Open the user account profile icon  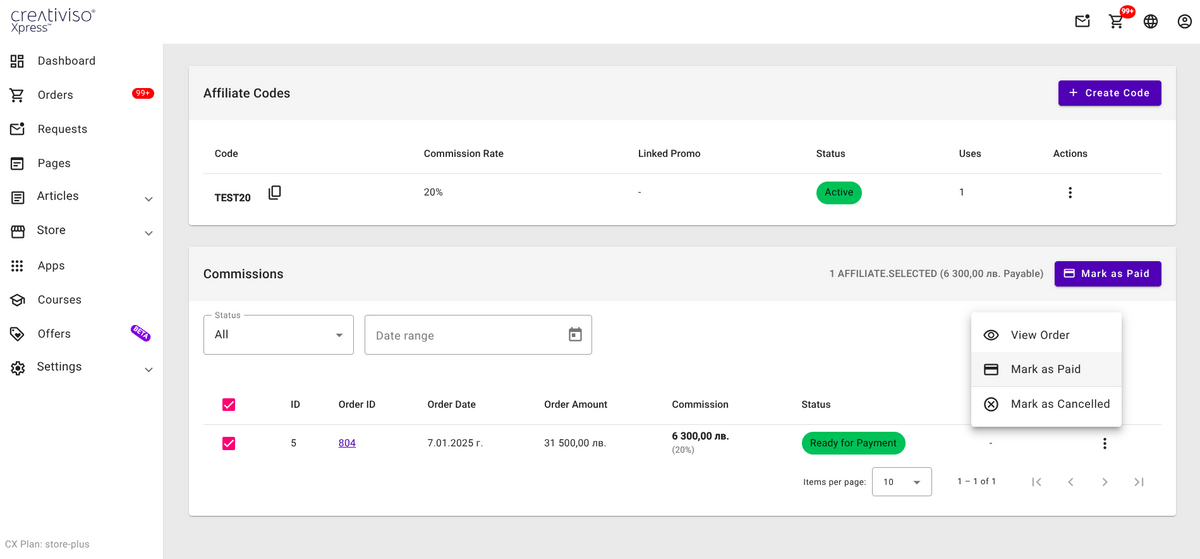coord(1185,21)
